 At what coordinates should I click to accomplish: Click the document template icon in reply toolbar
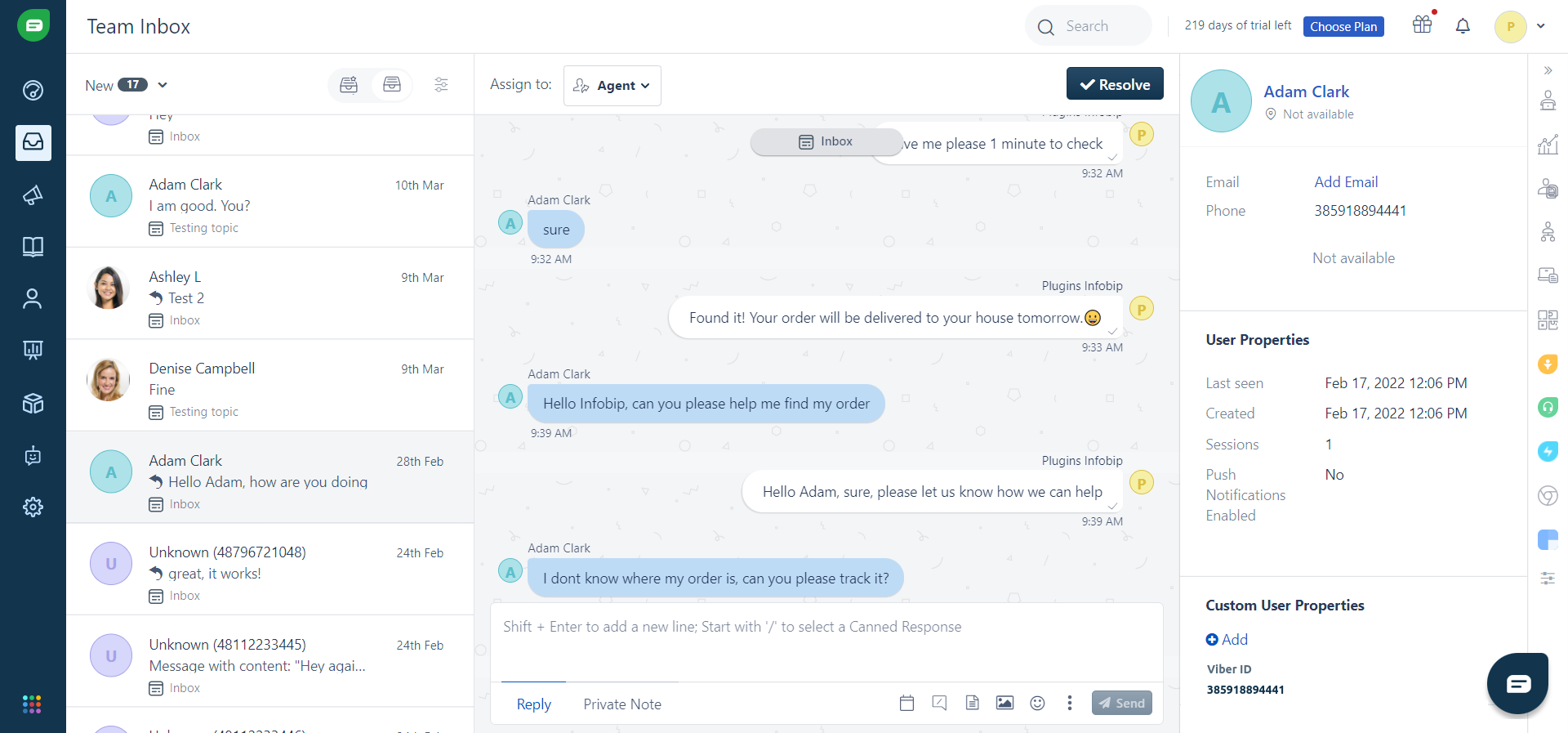click(972, 703)
